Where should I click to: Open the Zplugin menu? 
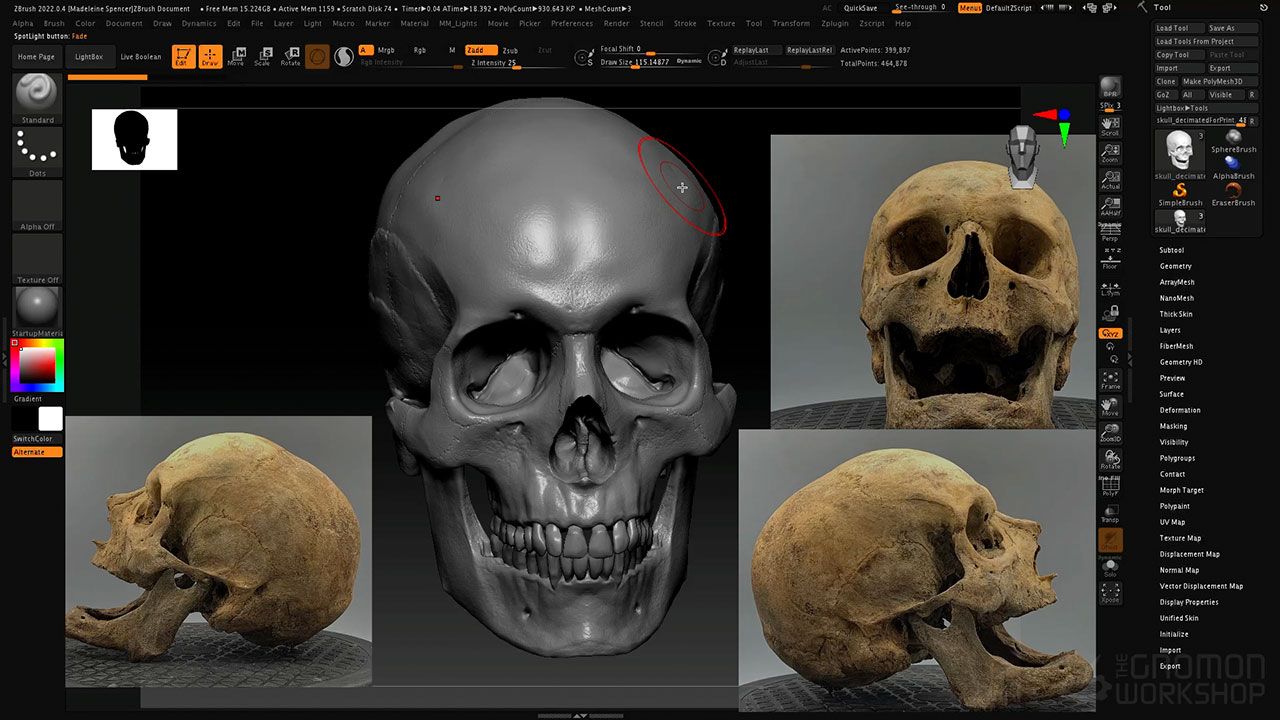(x=834, y=23)
